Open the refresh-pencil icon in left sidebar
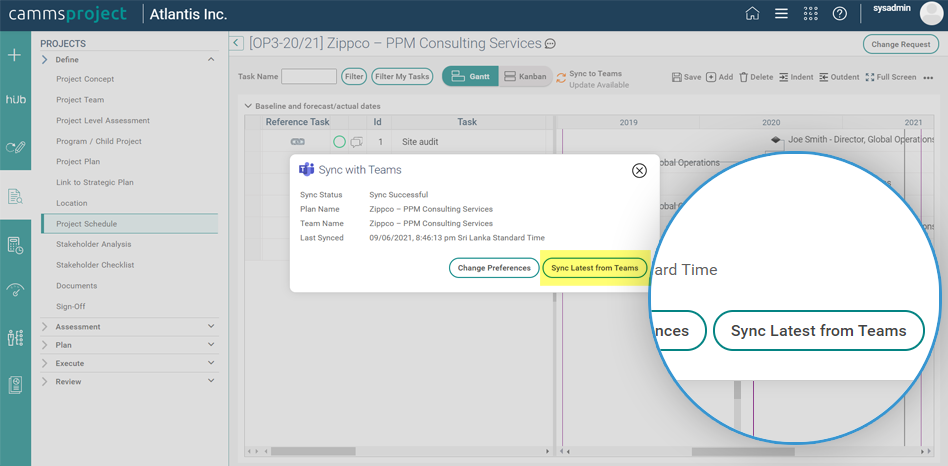The height and width of the screenshot is (466, 948). 15,147
